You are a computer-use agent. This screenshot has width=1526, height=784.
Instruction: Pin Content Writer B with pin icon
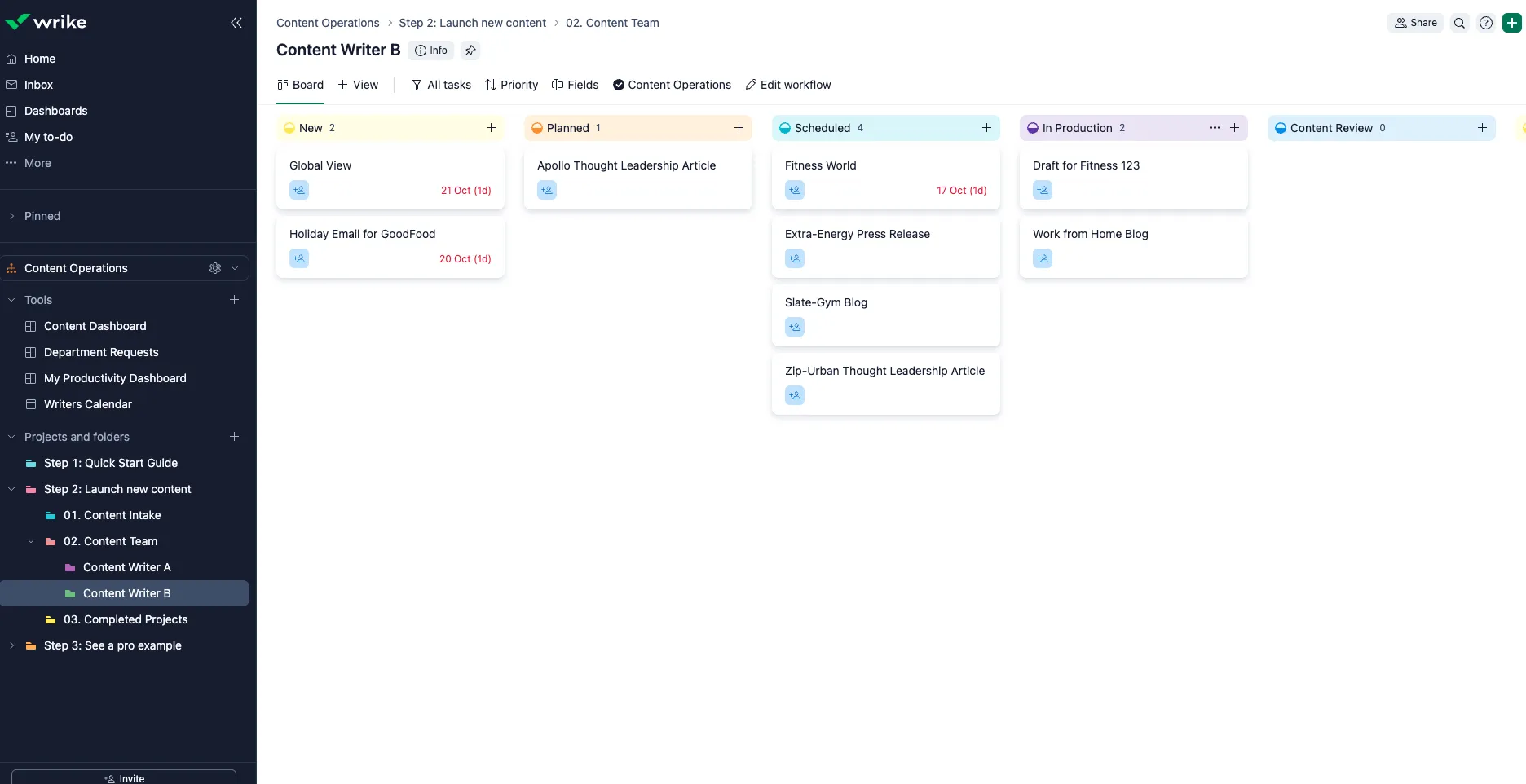tap(470, 51)
